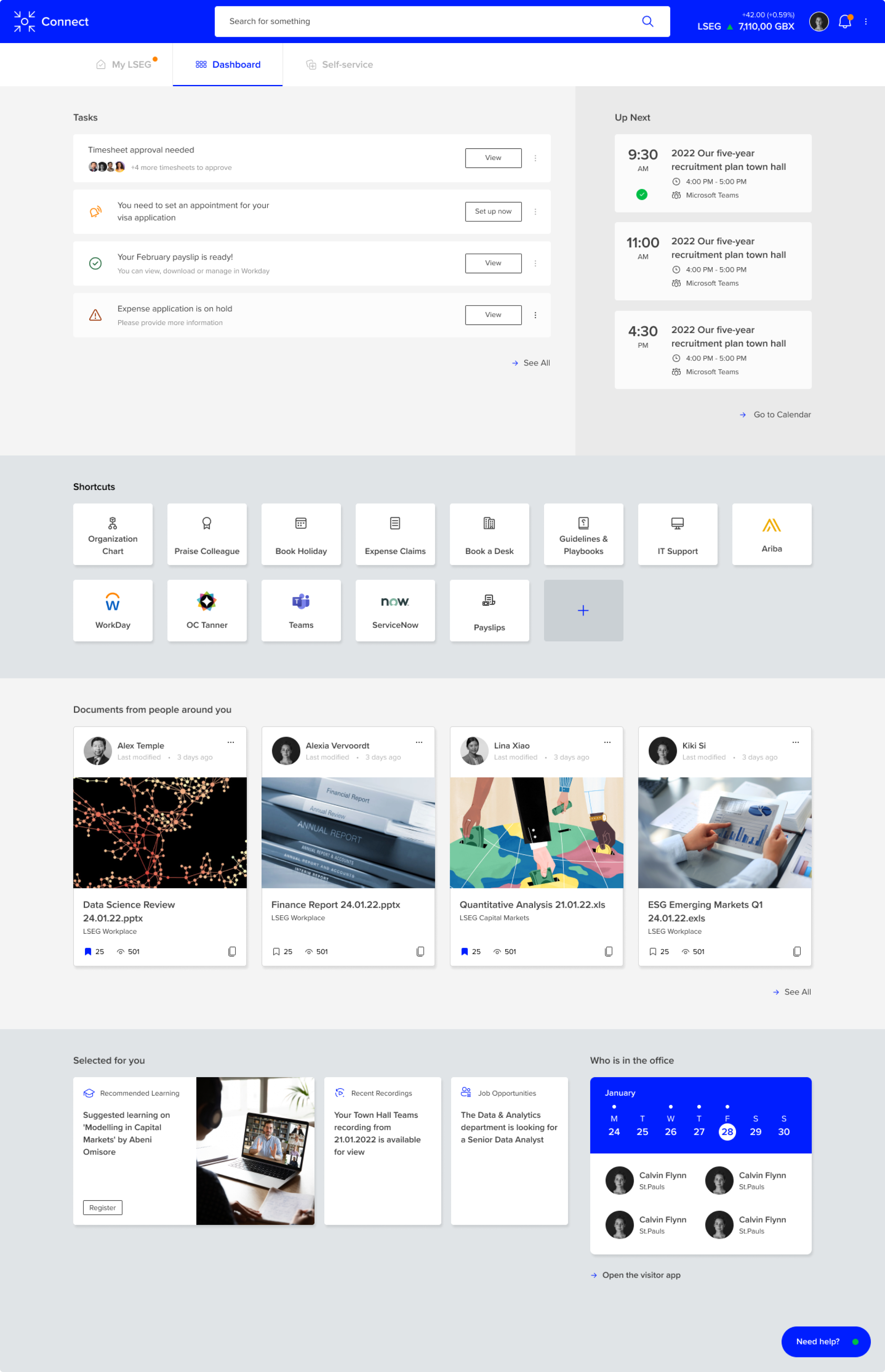This screenshot has height=1372, width=885.
Task: Open the Teams shortcut
Action: click(x=301, y=610)
